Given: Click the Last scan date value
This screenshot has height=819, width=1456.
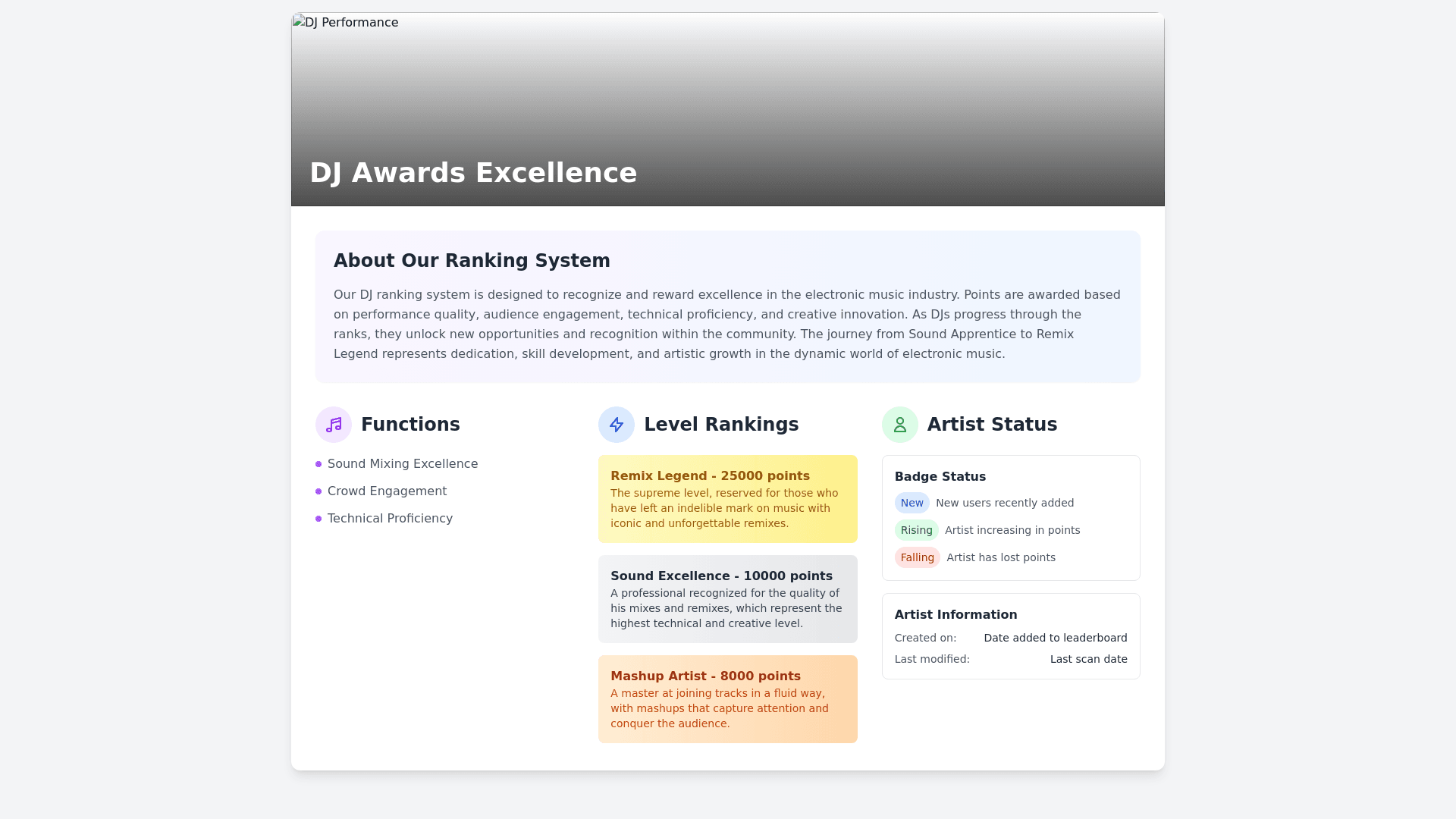Looking at the screenshot, I should click(1088, 659).
